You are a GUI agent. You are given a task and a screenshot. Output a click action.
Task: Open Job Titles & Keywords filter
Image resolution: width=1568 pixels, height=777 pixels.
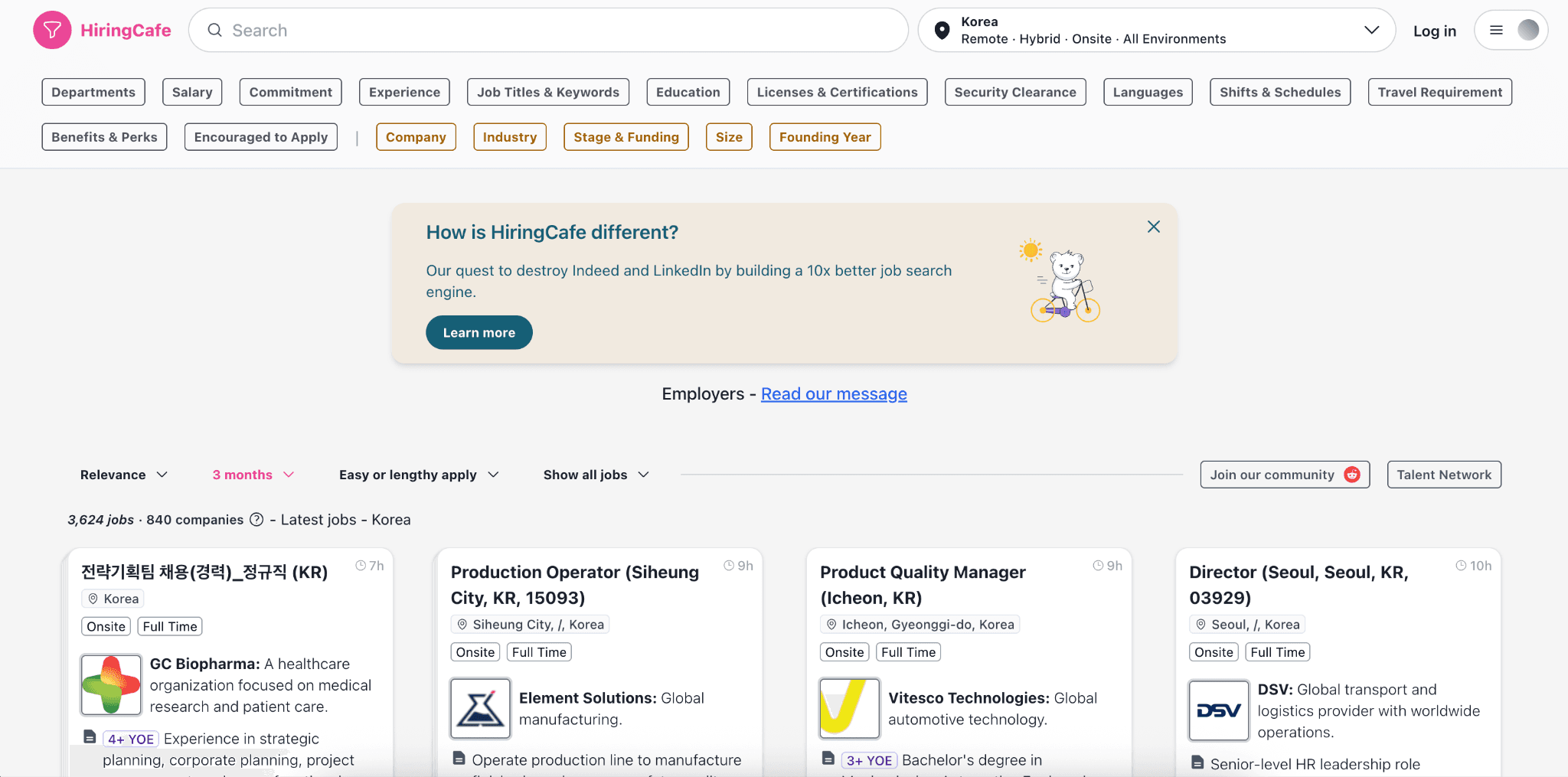point(548,92)
